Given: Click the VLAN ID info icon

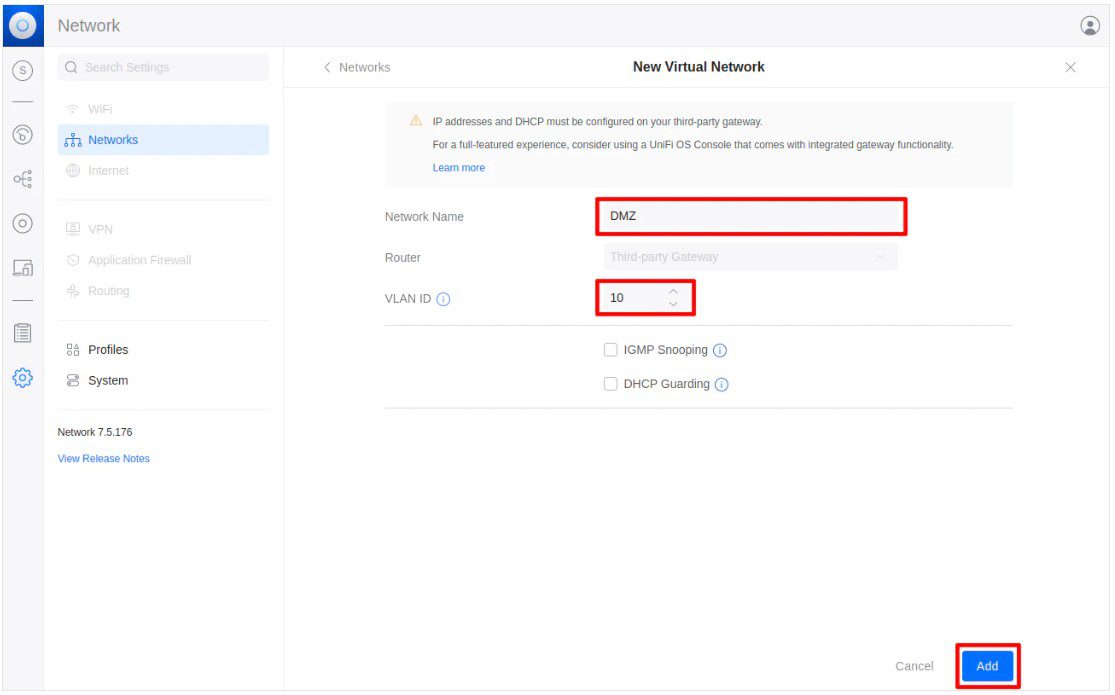Looking at the screenshot, I should click(x=444, y=299).
